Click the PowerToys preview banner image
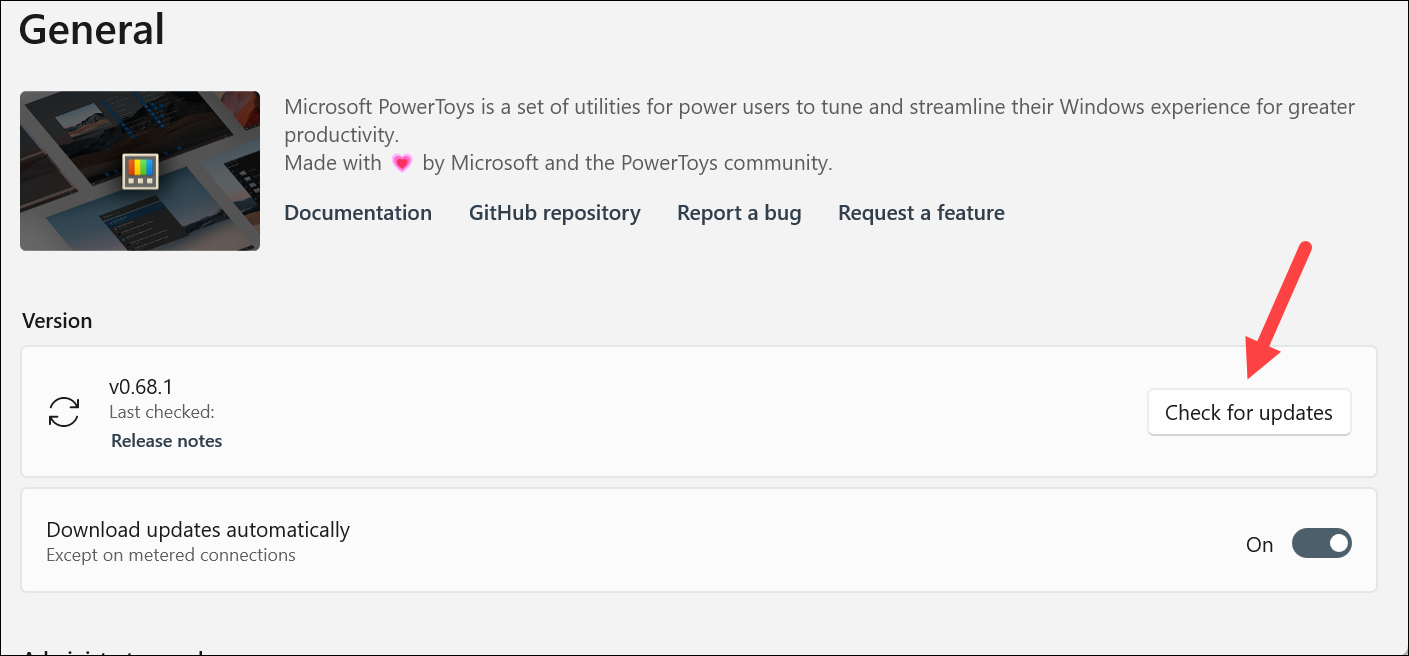 140,171
